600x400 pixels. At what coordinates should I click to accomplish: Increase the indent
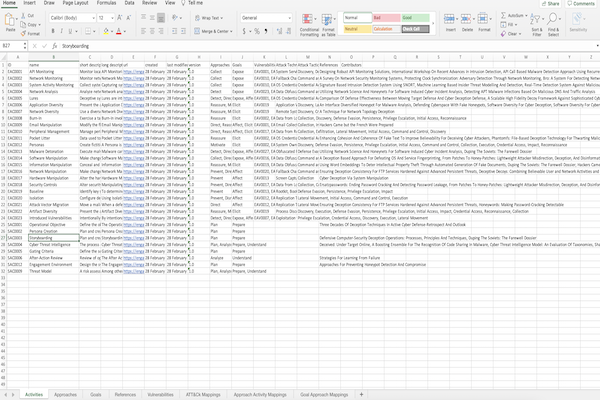(183, 31)
